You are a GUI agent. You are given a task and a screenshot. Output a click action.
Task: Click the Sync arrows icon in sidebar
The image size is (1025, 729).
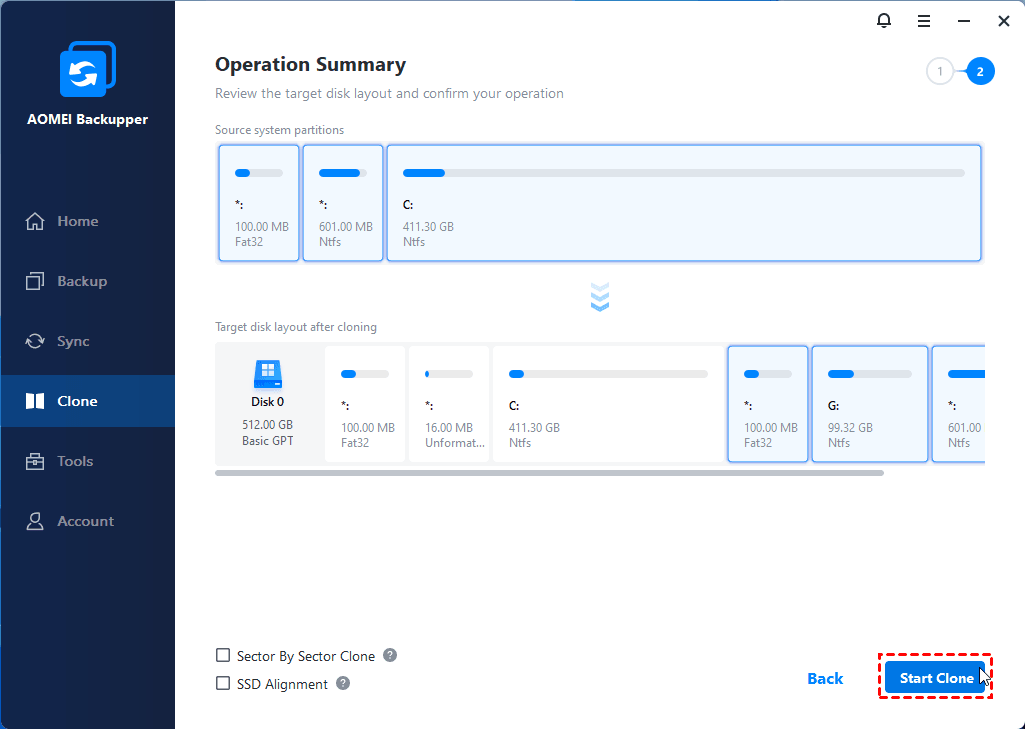[x=35, y=341]
